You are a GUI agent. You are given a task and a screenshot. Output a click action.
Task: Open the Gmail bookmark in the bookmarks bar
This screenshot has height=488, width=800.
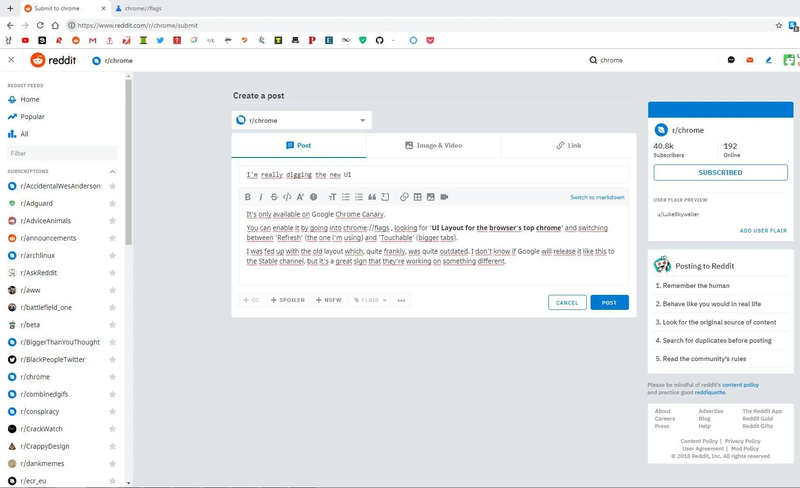[92, 40]
